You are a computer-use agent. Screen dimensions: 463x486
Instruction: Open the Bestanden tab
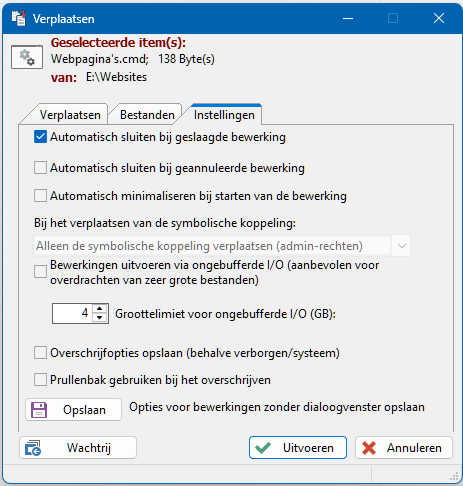point(147,115)
